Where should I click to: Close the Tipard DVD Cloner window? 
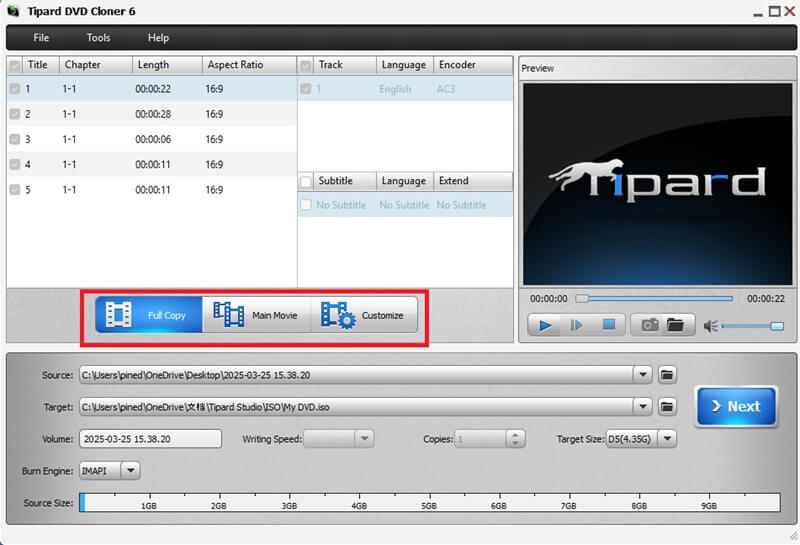tap(790, 11)
